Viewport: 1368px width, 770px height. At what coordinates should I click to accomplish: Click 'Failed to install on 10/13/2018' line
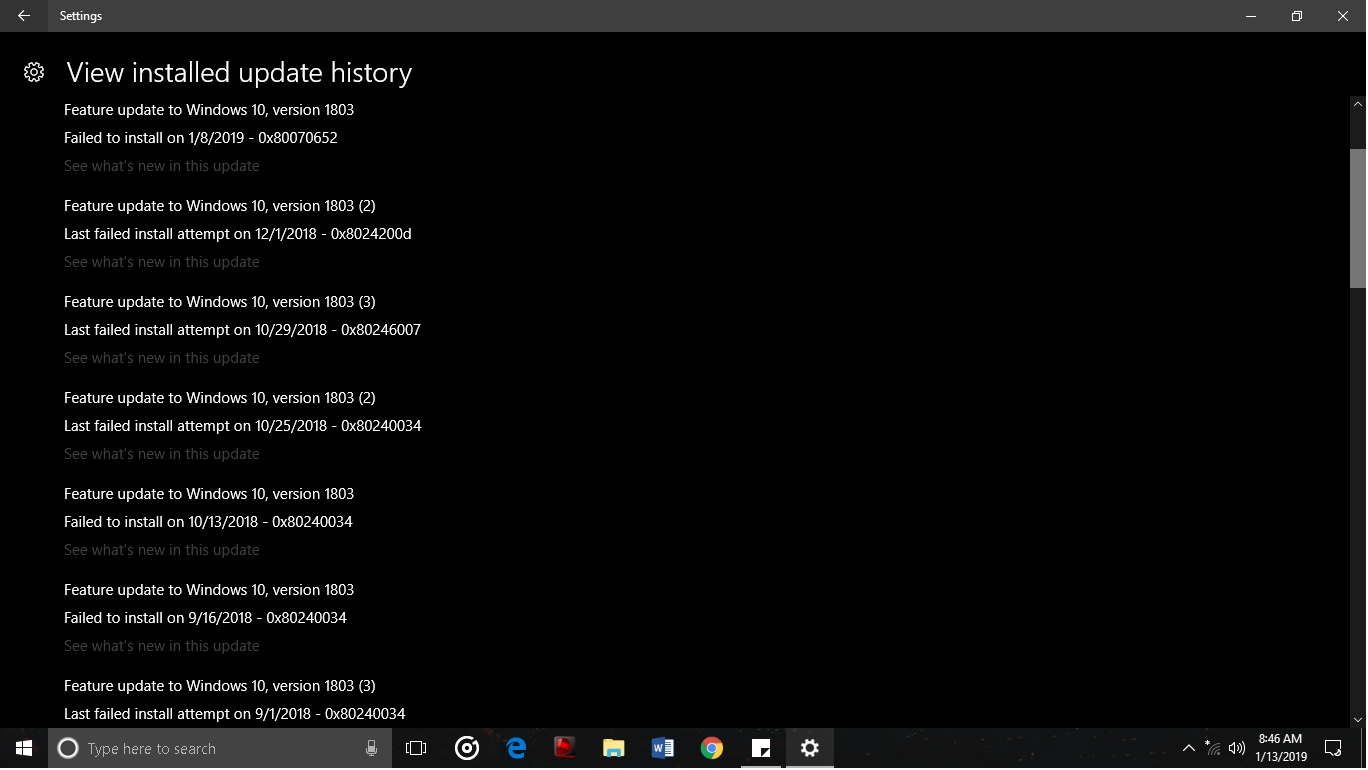pos(208,522)
